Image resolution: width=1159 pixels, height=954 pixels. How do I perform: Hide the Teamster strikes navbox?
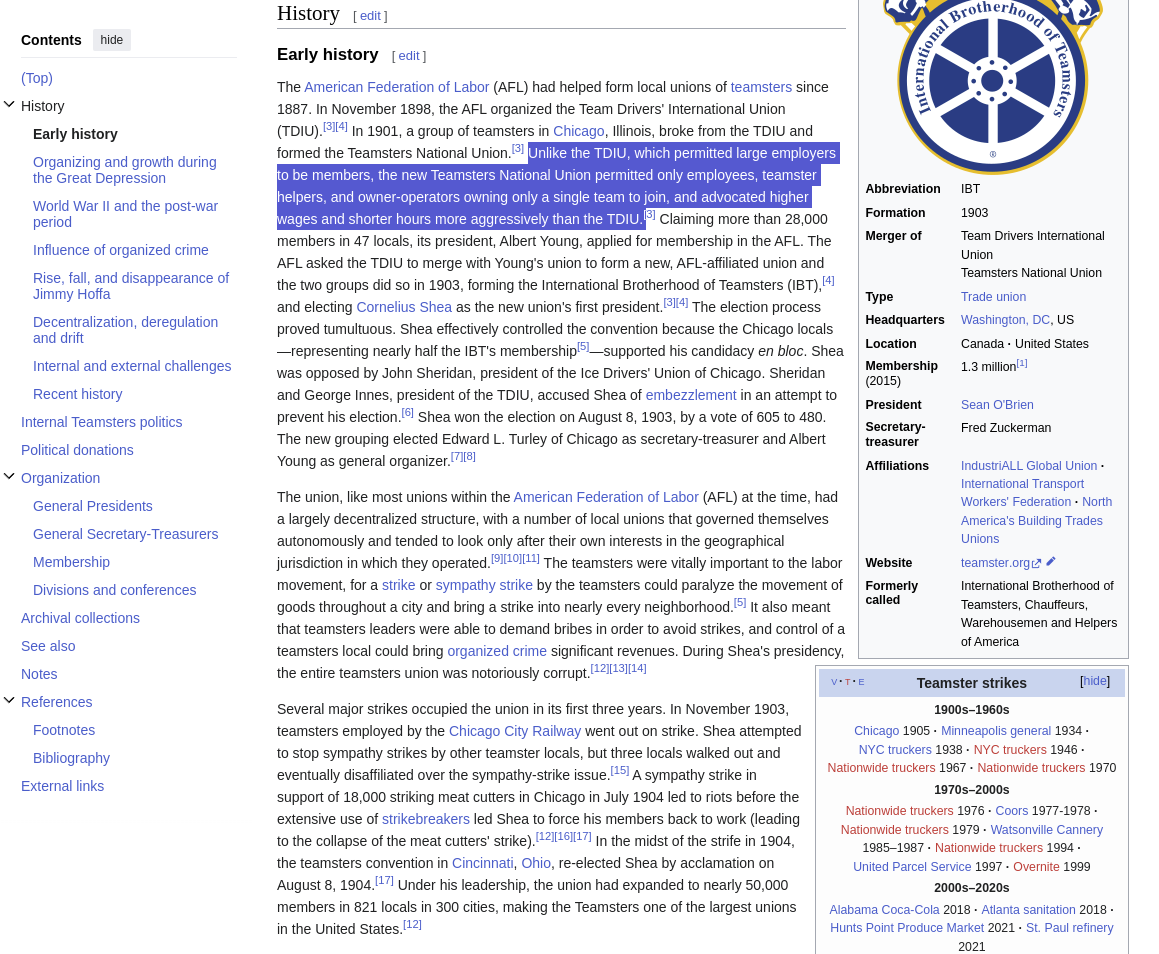pos(1095,681)
